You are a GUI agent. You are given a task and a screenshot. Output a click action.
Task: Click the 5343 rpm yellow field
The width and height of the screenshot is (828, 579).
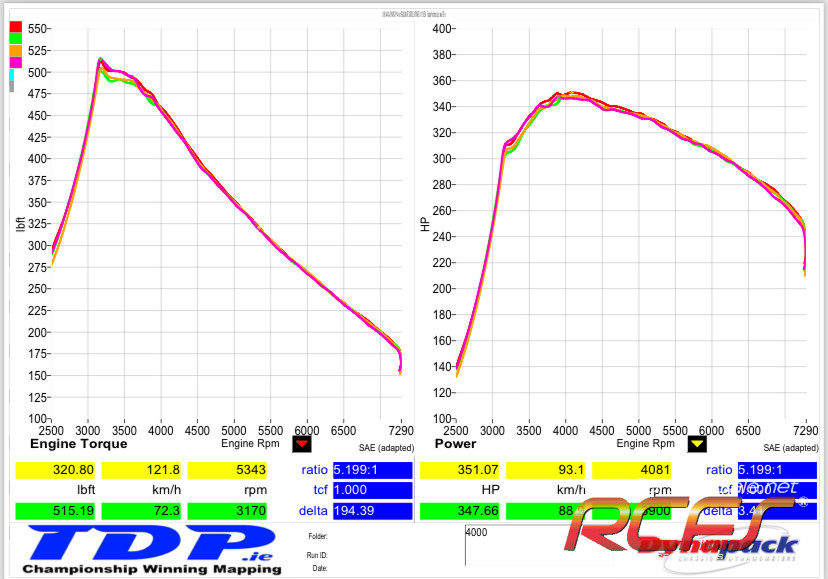228,470
